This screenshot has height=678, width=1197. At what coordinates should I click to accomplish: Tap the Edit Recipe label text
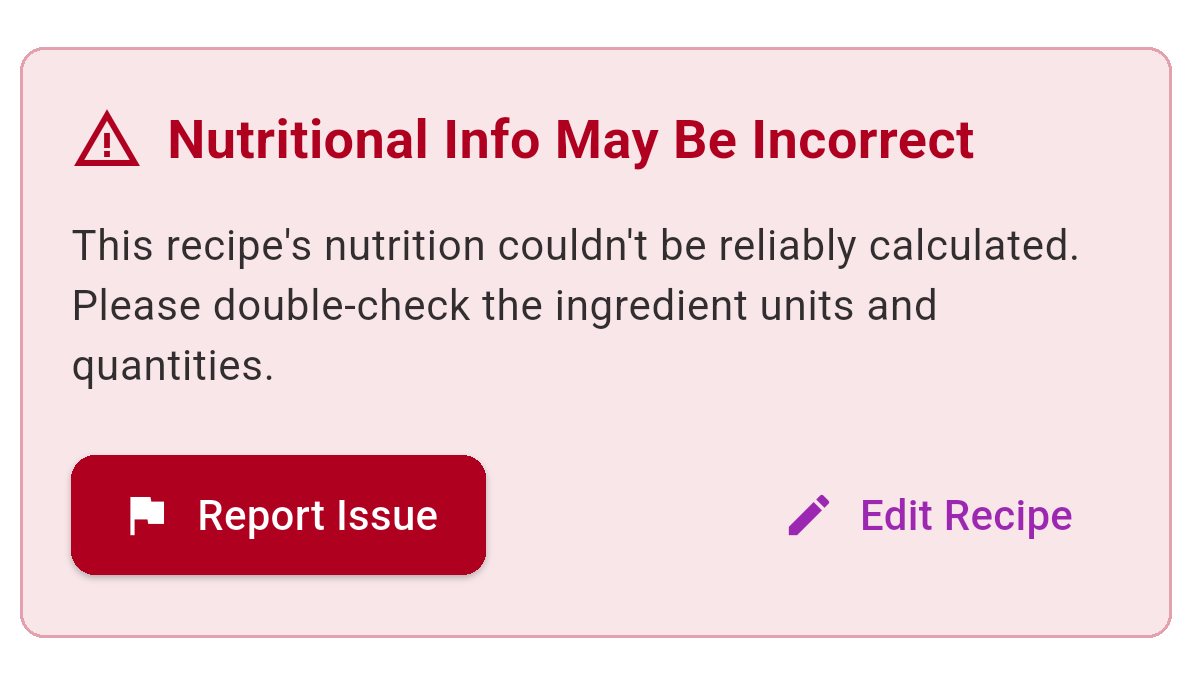click(965, 515)
